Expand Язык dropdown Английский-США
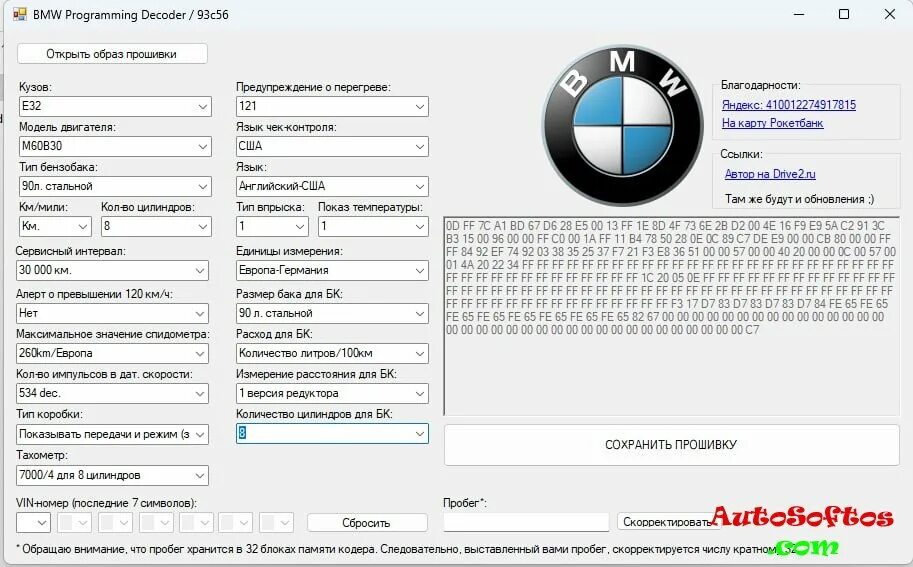Image resolution: width=913 pixels, height=567 pixels. [332, 186]
